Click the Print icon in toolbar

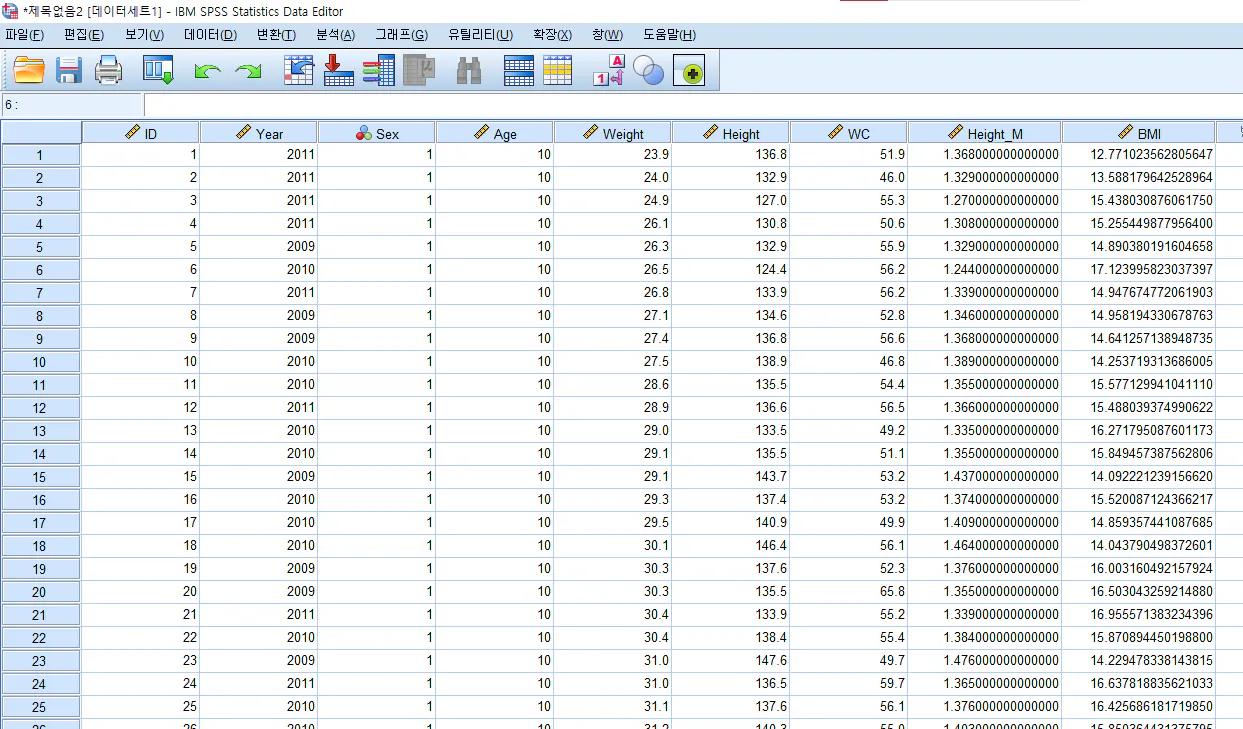pyautogui.click(x=108, y=70)
